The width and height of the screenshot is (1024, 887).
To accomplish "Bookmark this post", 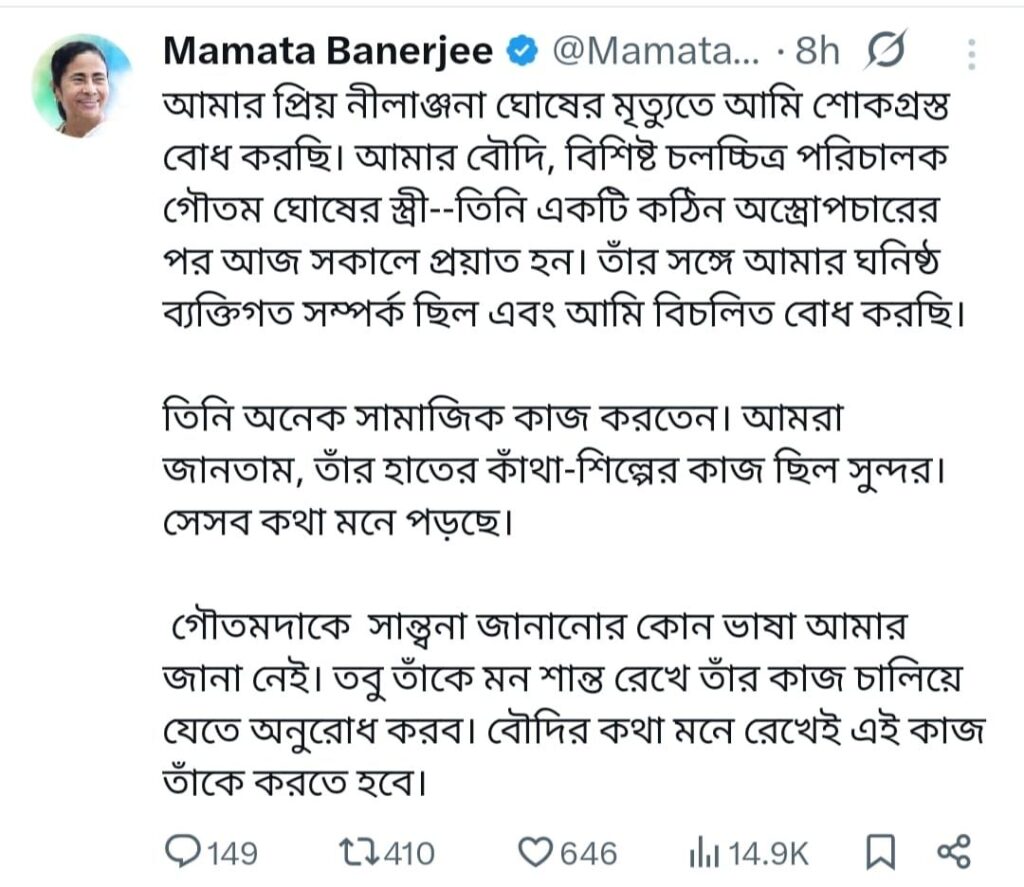I will click(x=880, y=852).
